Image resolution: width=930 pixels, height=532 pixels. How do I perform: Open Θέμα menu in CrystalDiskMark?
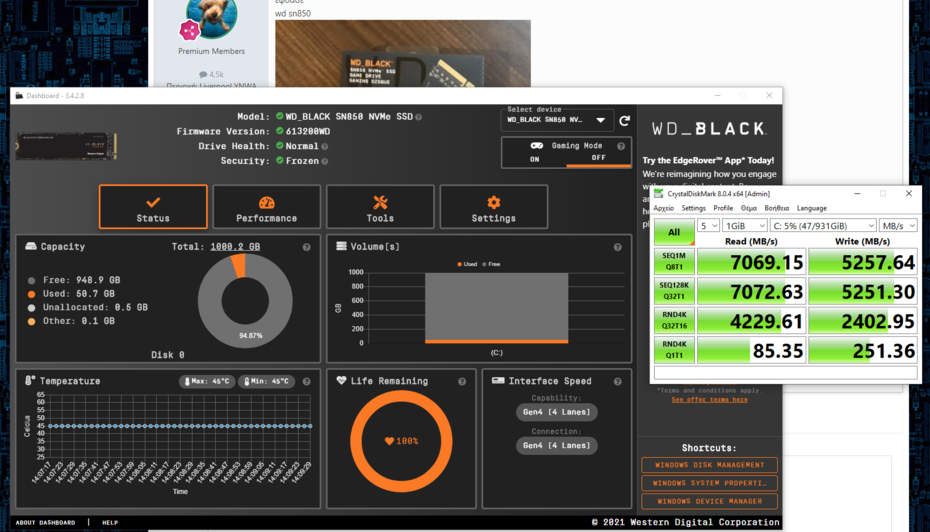tap(749, 208)
